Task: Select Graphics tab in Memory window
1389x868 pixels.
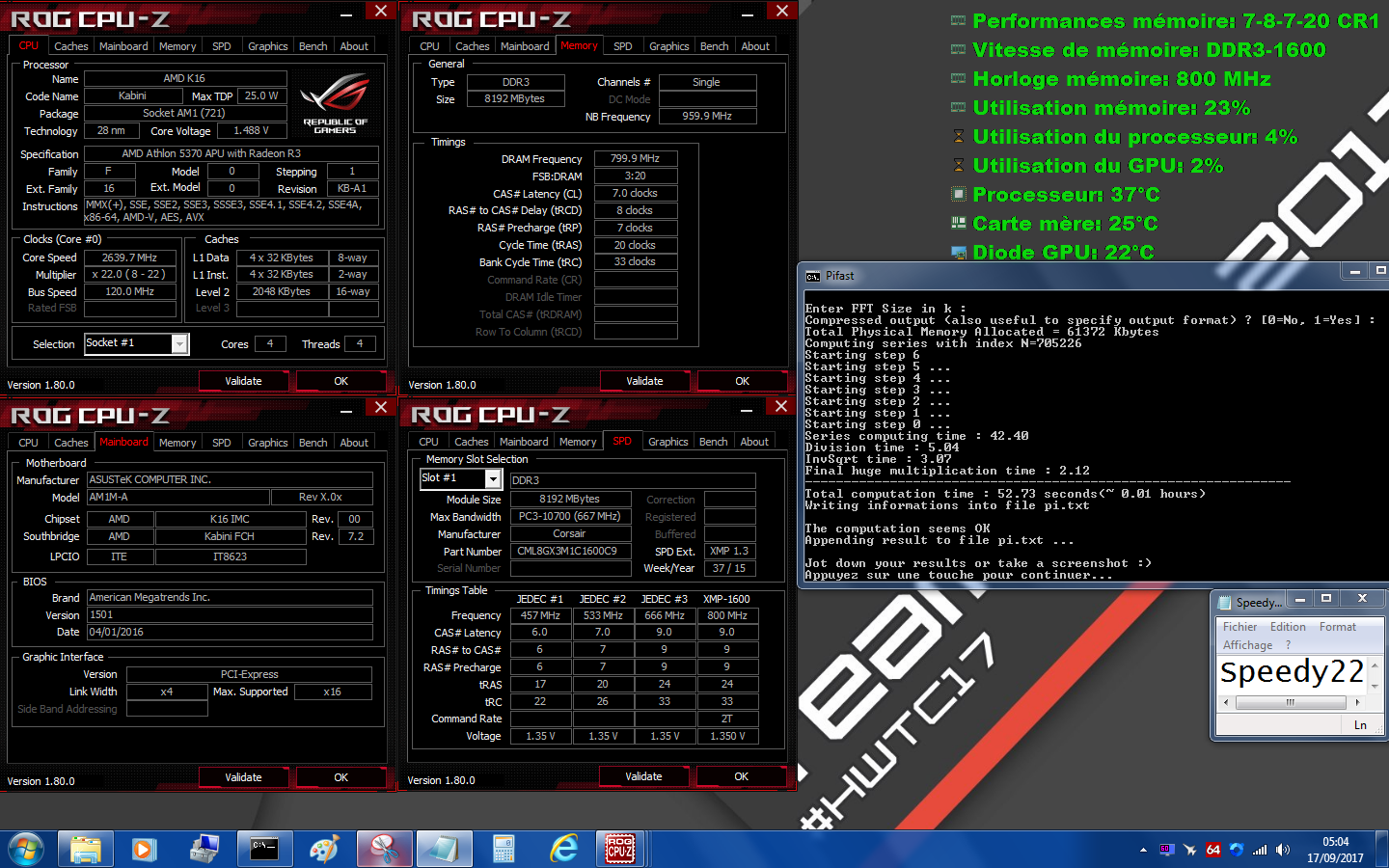Action: pyautogui.click(x=668, y=46)
